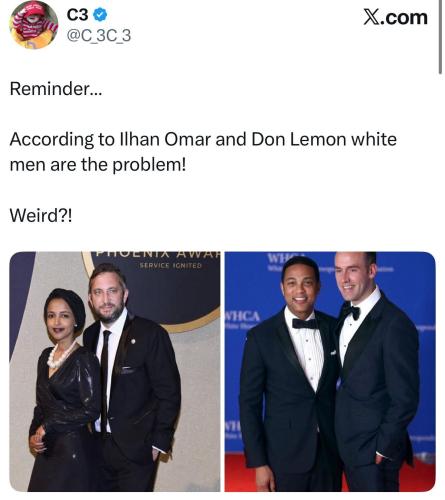Image resolution: width=445 pixels, height=500 pixels.
Task: Click the WHCA logo on the blue backdrop
Action: click(x=242, y=316)
